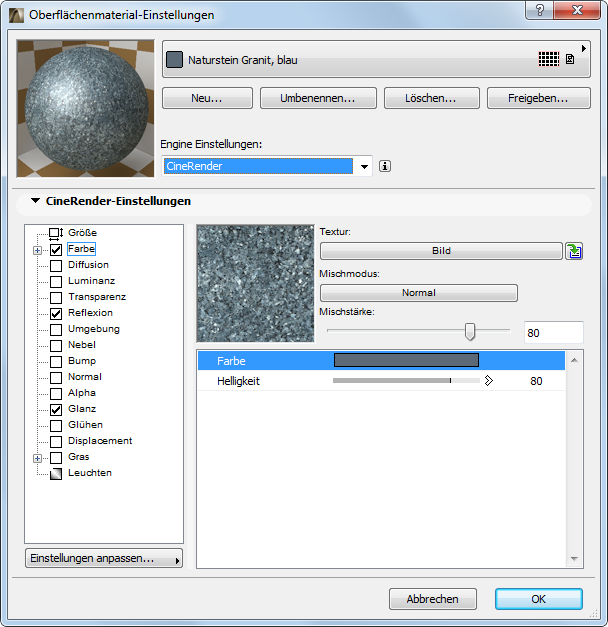Close the Oberflächenmaterial-Einstellungen dialog
The image size is (608, 627).
[577, 10]
